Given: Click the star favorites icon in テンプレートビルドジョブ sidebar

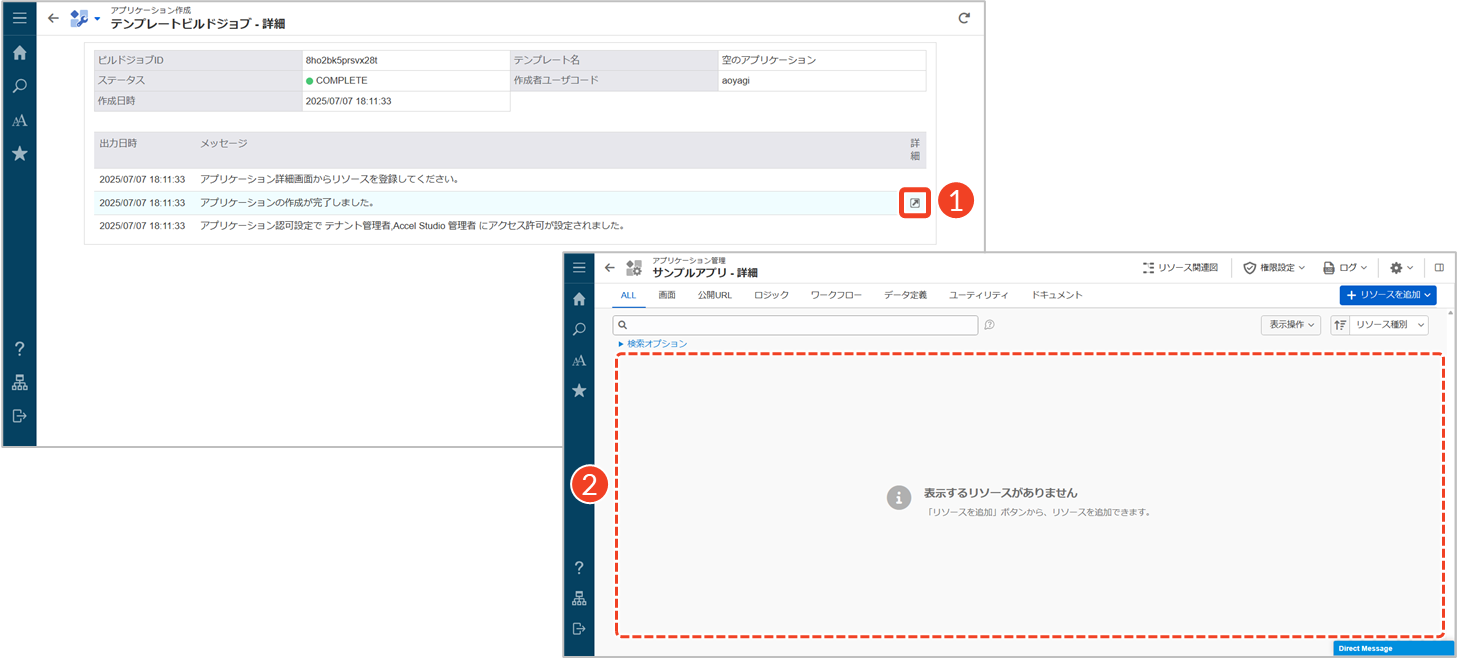Looking at the screenshot, I should pos(19,154).
